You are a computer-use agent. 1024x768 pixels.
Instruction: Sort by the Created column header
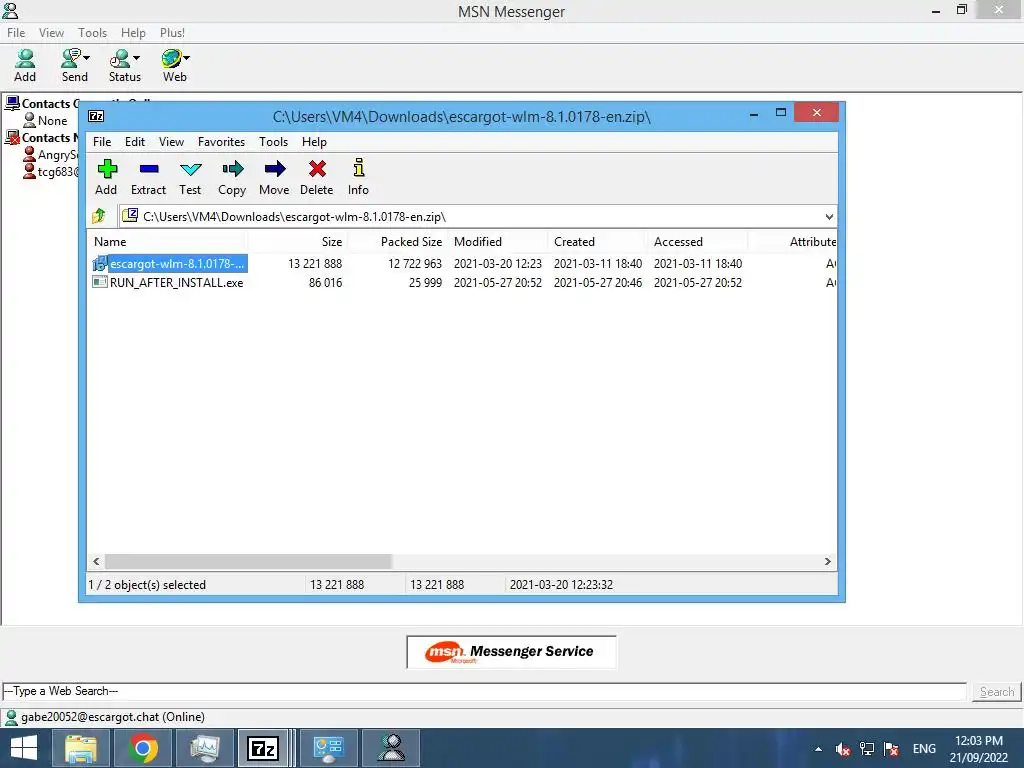598,242
